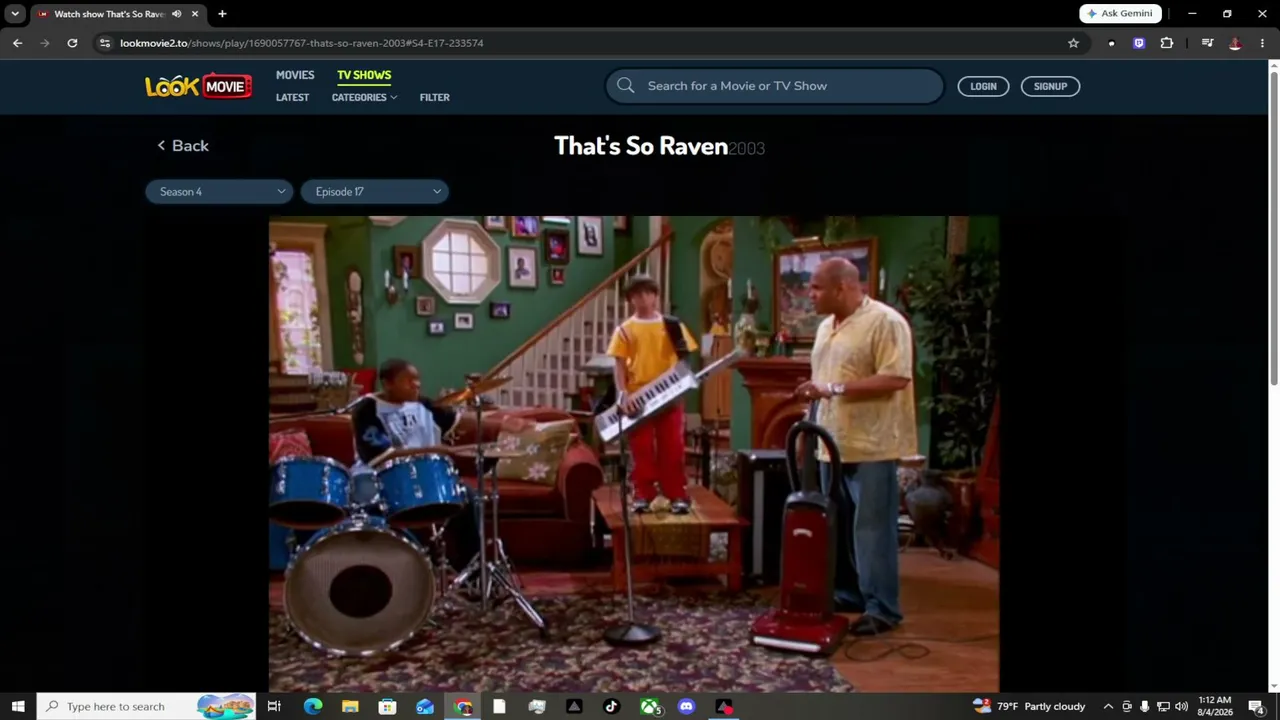
Task: Click the That's So Raven title text
Action: click(641, 146)
